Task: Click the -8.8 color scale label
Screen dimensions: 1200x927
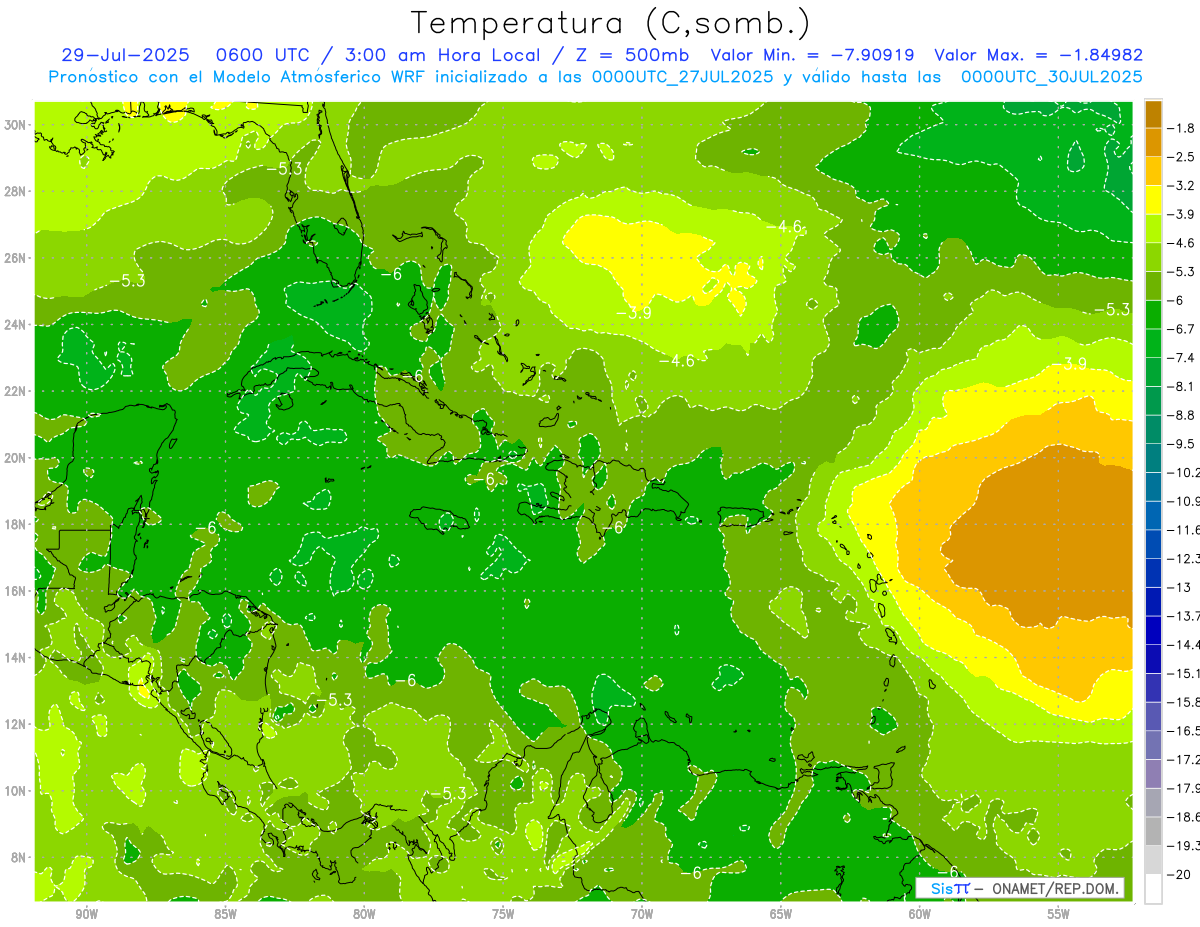Action: pyautogui.click(x=1181, y=415)
